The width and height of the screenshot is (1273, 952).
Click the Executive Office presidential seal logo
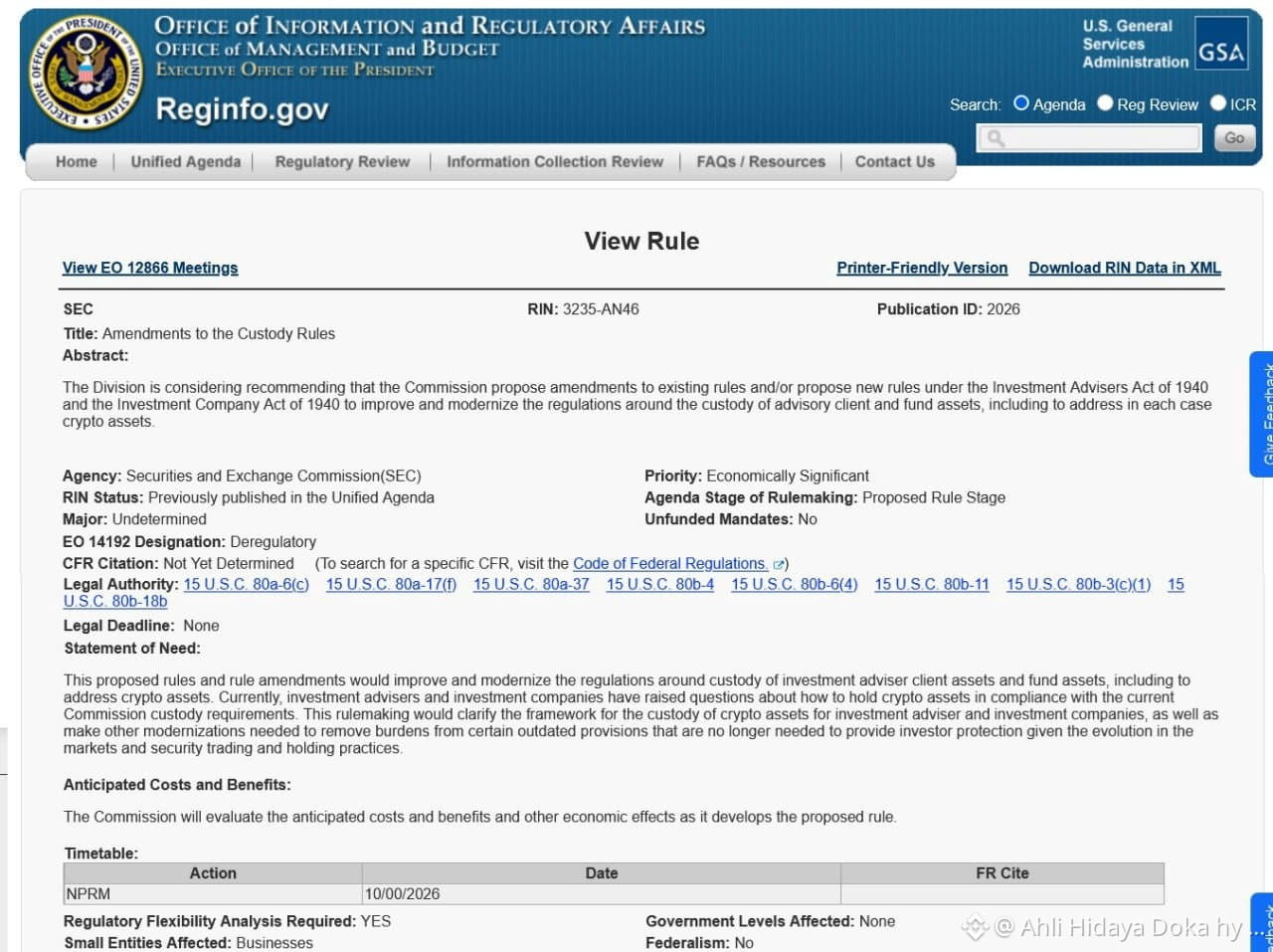coord(88,73)
